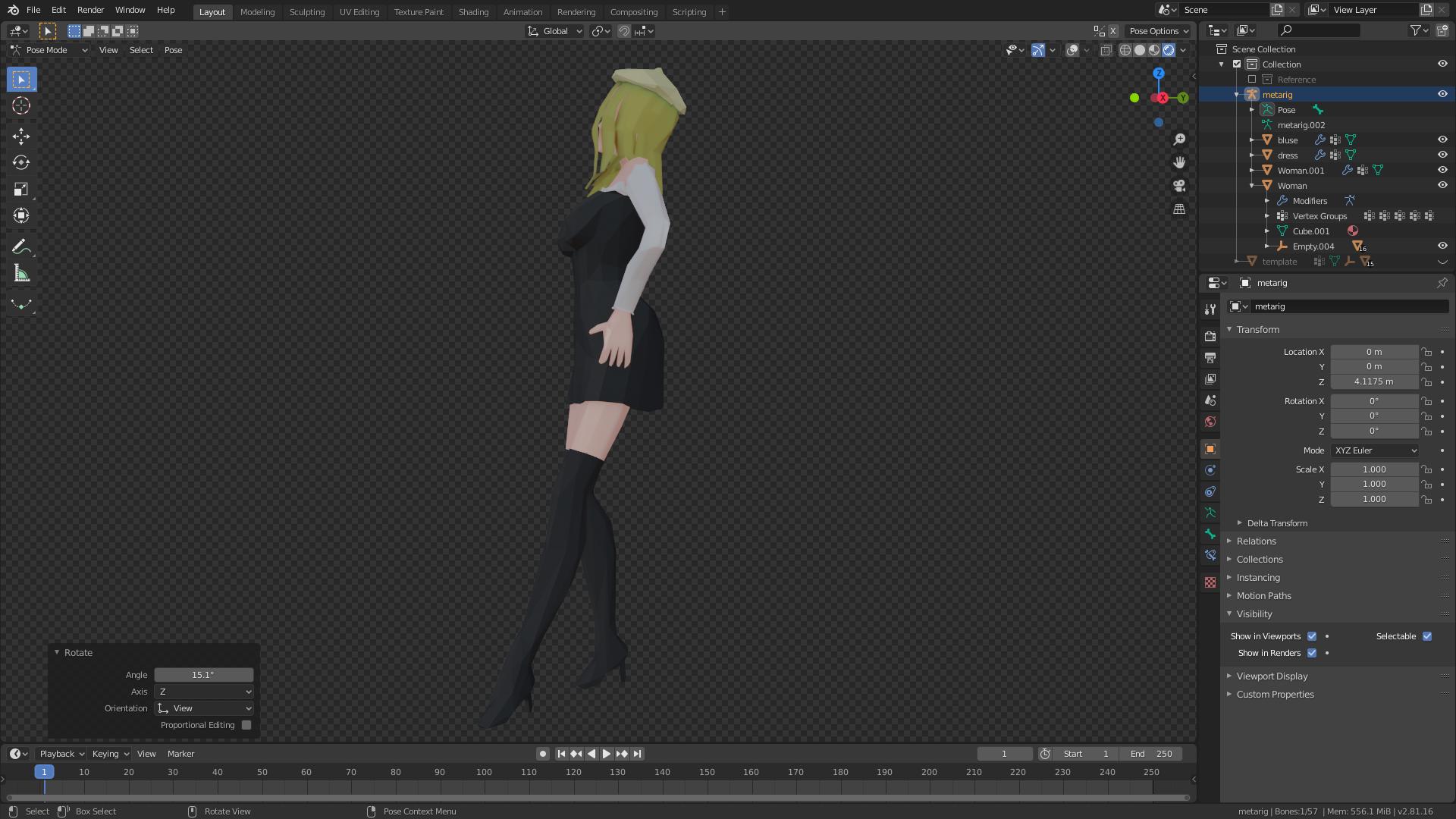Open the Pose menu in viewport header
Image resolution: width=1456 pixels, height=819 pixels.
point(173,50)
